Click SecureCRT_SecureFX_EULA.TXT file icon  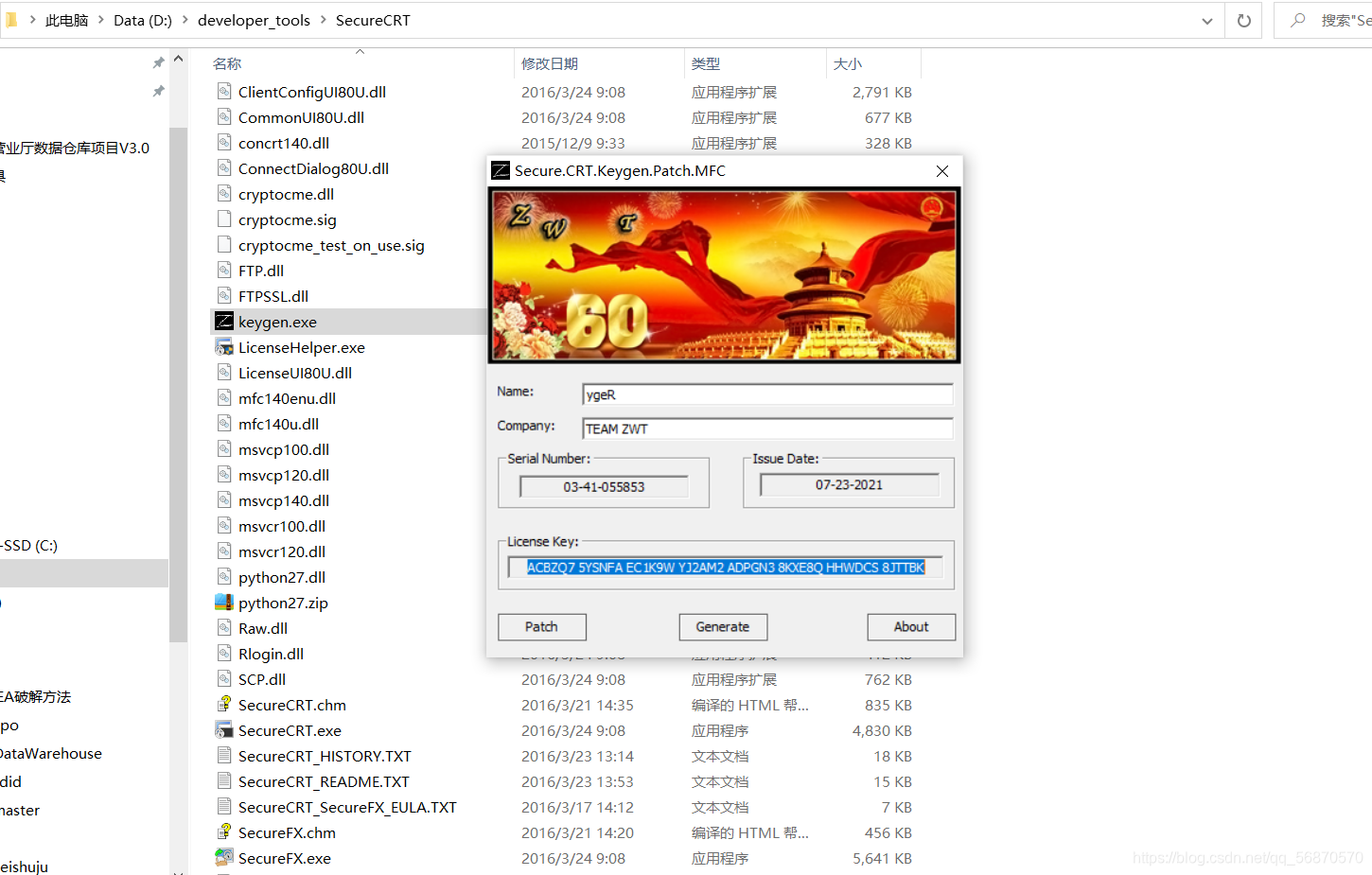point(224,807)
